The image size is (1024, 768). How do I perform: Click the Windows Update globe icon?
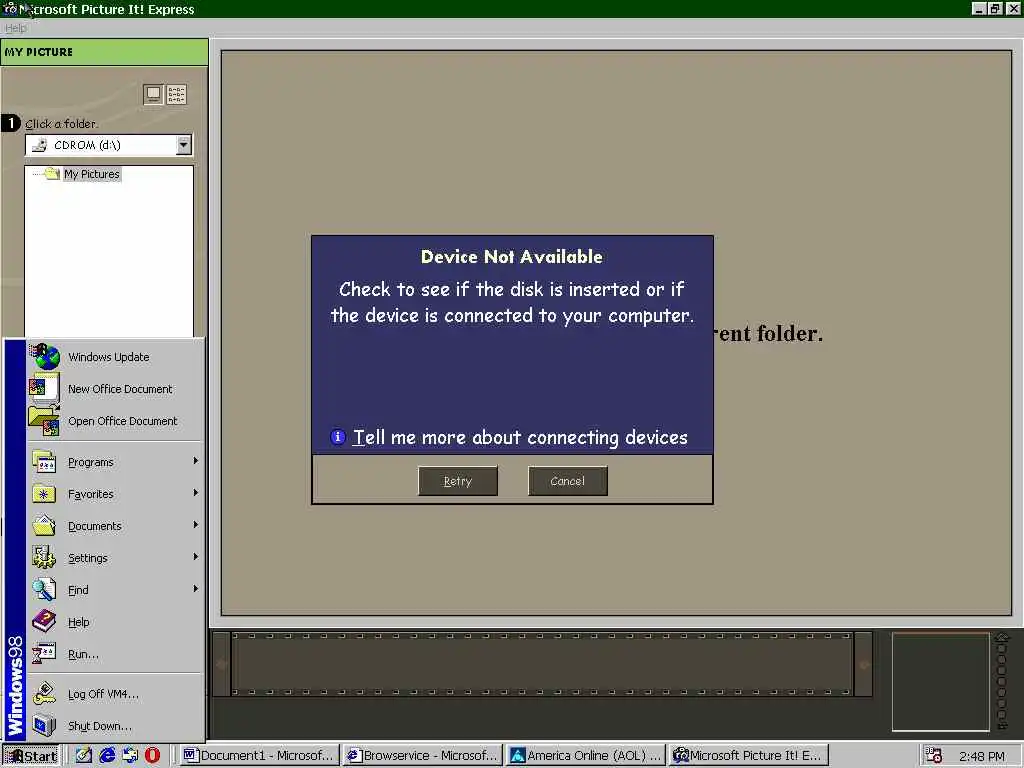click(45, 357)
